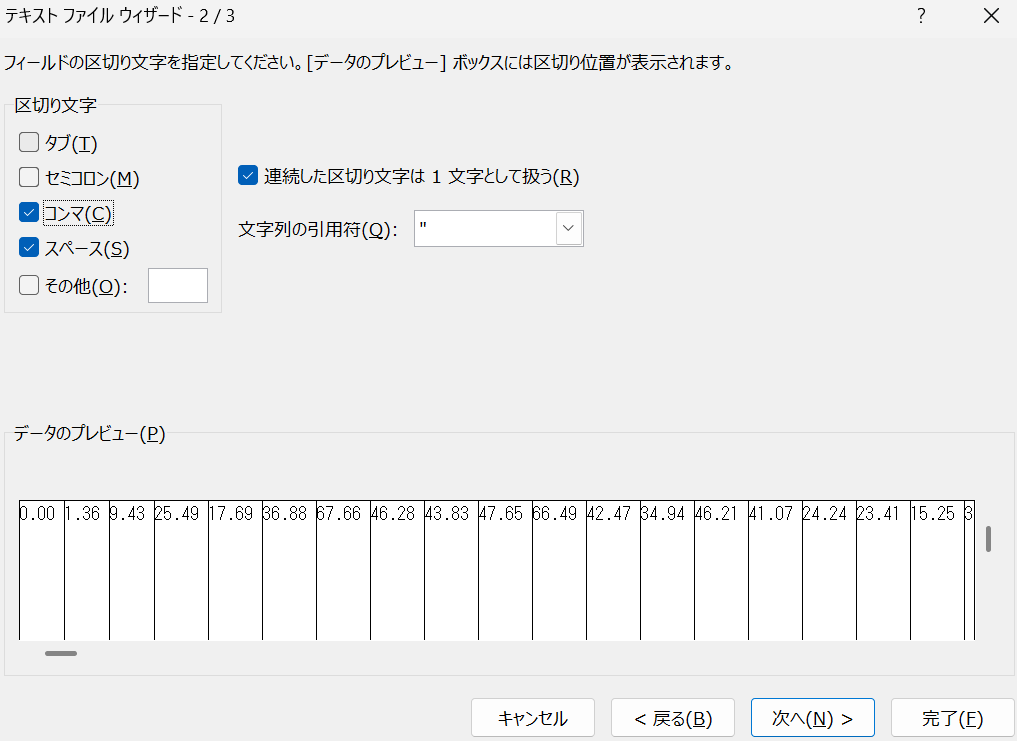The height and width of the screenshot is (741, 1017).
Task: Select the preview column containing 42.47
Action: [x=614, y=570]
